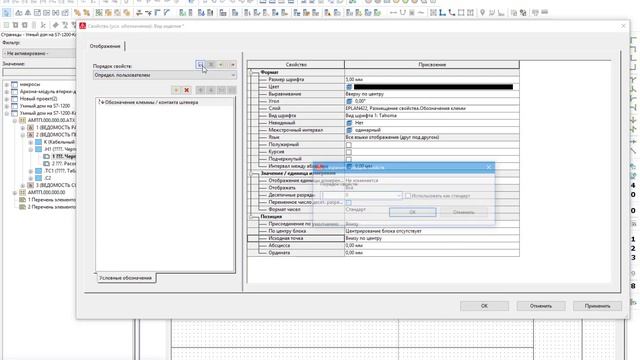
Task: Click the digit 4 icon in right toolbar
Action: tap(633, 185)
